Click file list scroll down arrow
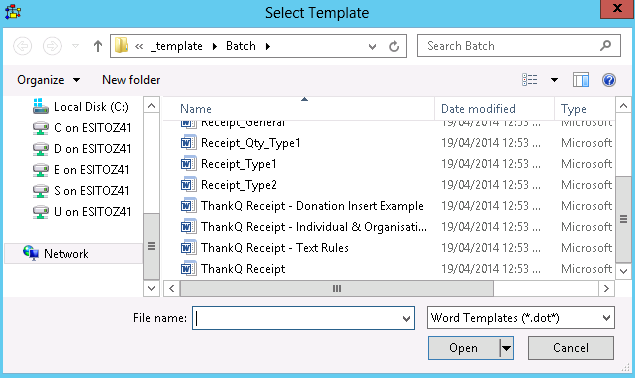Viewport: 635px width, 378px height. (623, 271)
